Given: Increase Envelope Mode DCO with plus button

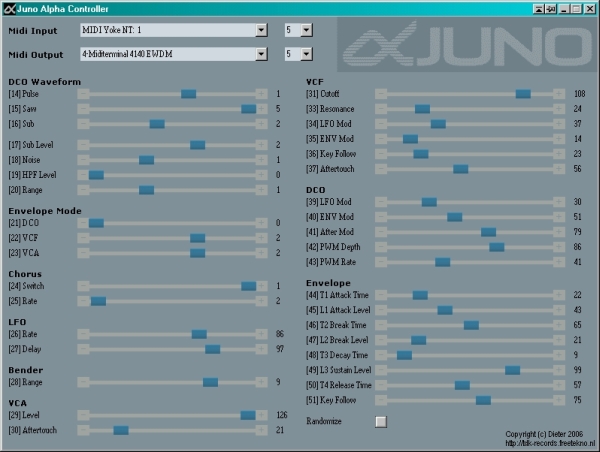Looking at the screenshot, I should coord(261,223).
